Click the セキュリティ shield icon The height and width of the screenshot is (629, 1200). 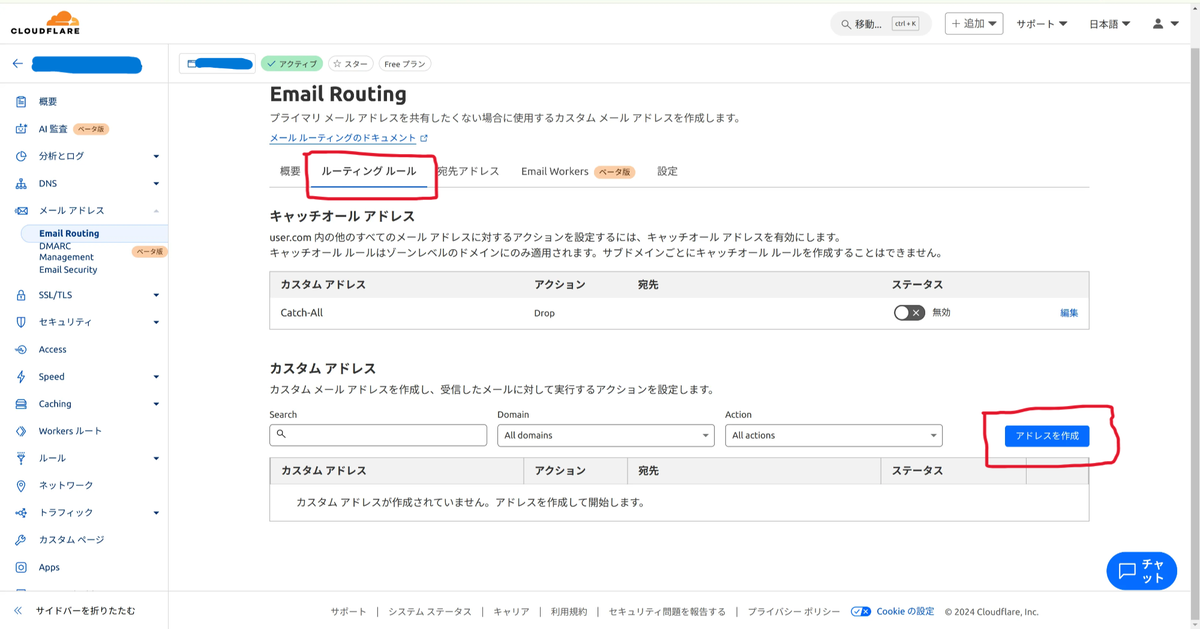[21, 322]
